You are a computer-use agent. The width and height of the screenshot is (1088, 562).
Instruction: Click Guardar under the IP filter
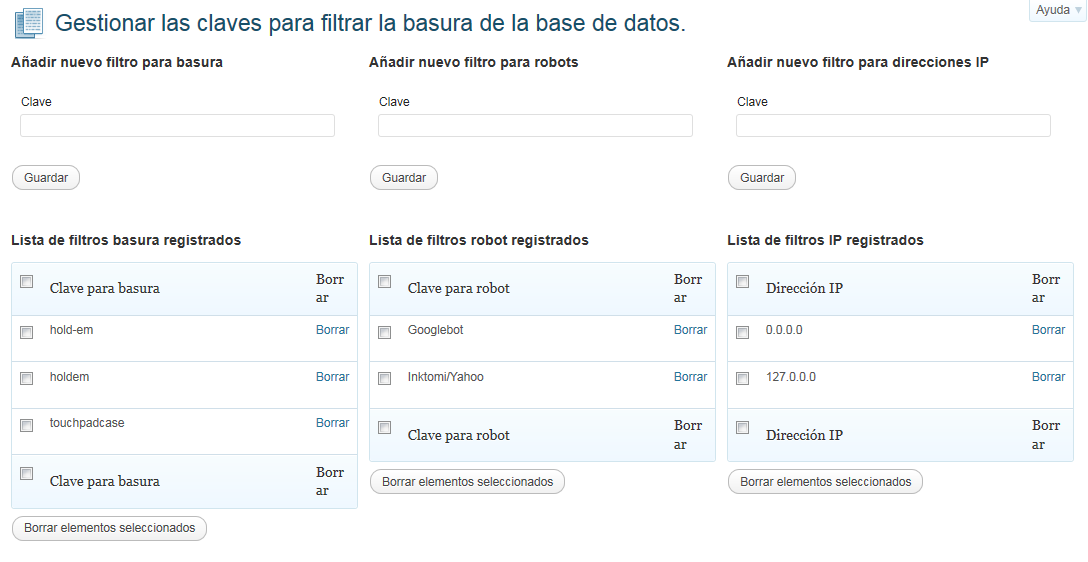coord(762,178)
